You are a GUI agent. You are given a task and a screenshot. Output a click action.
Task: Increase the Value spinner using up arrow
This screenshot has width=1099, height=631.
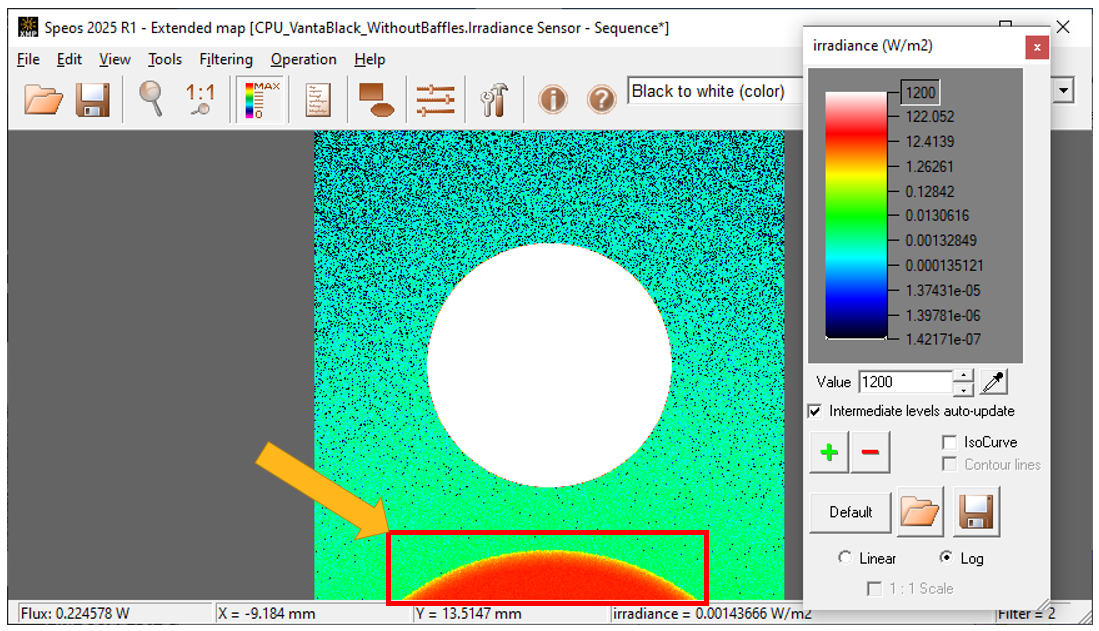click(x=964, y=376)
